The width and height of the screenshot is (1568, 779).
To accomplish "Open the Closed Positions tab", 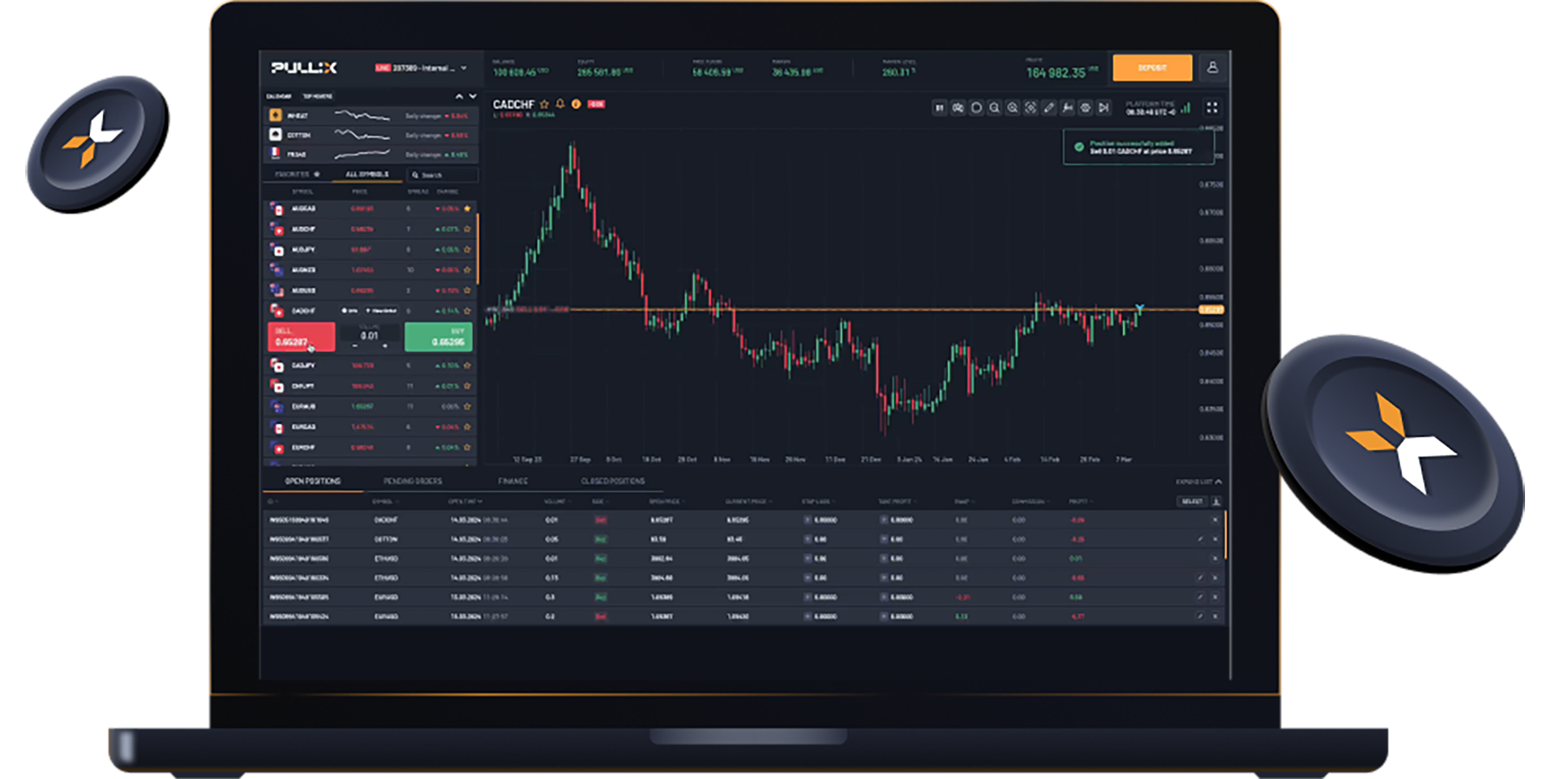I will tap(613, 482).
